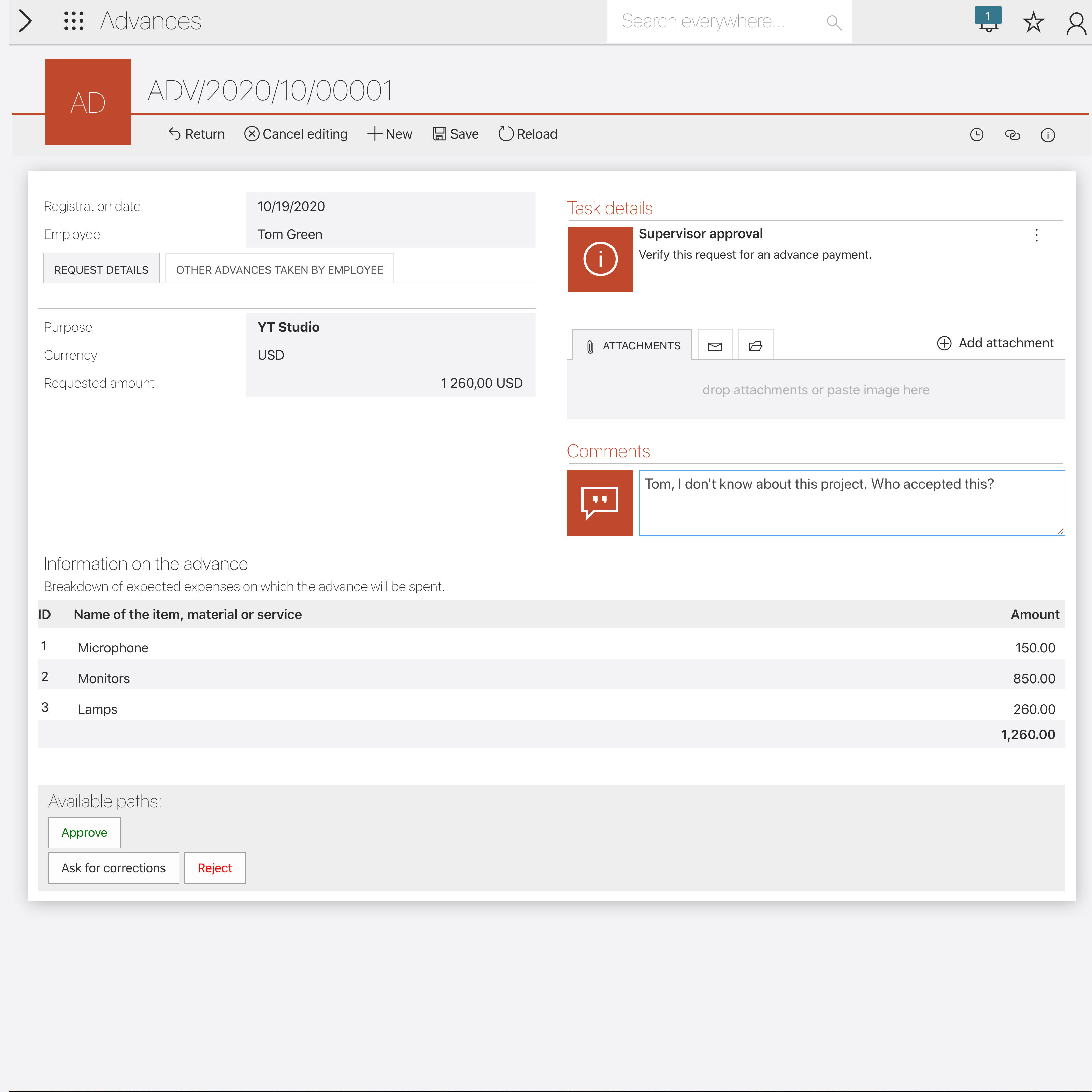Select the Request Details tab
The width and height of the screenshot is (1092, 1092).
pos(101,270)
